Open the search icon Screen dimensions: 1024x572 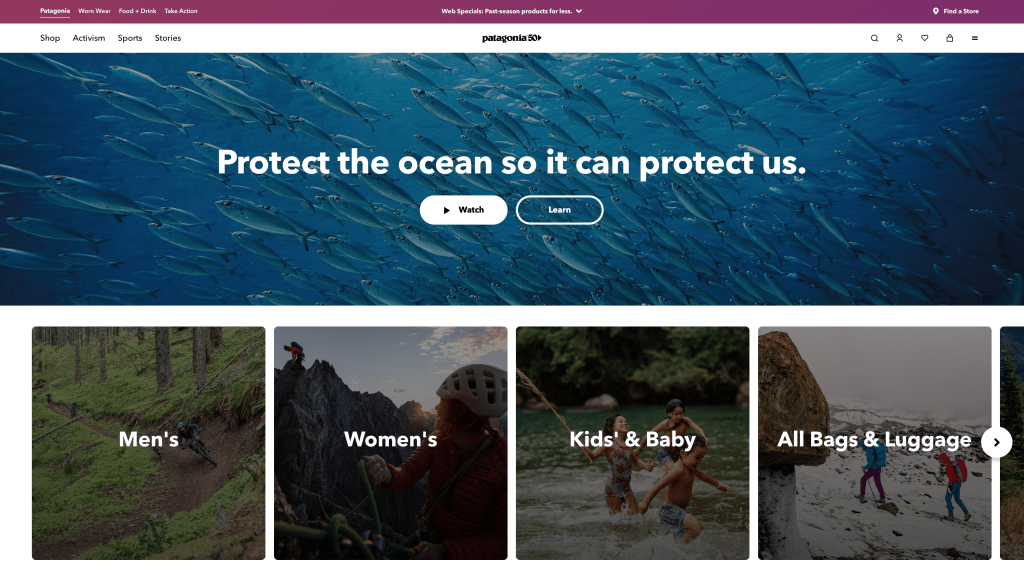(874, 38)
